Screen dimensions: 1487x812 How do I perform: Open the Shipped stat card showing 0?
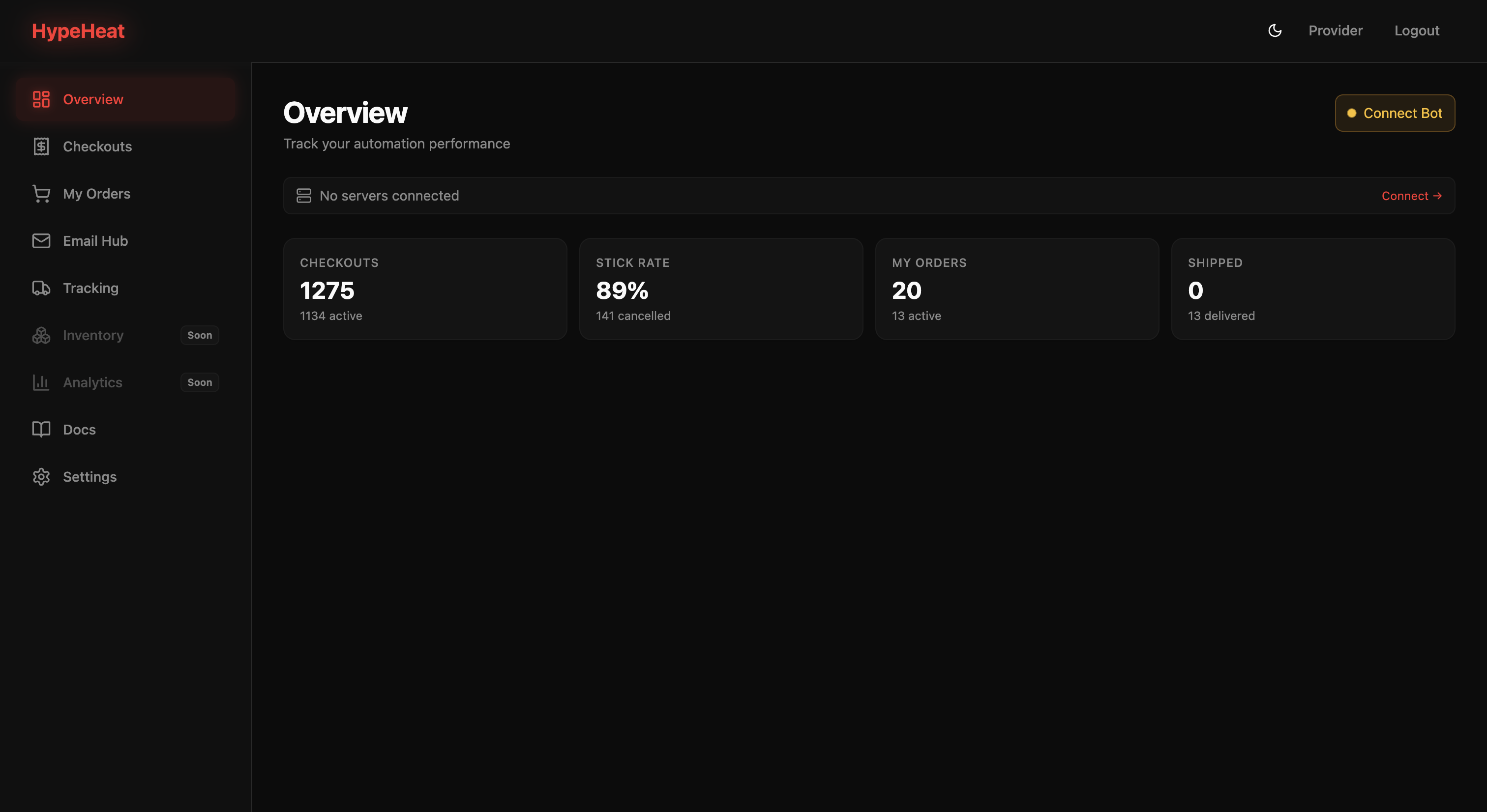tap(1312, 289)
